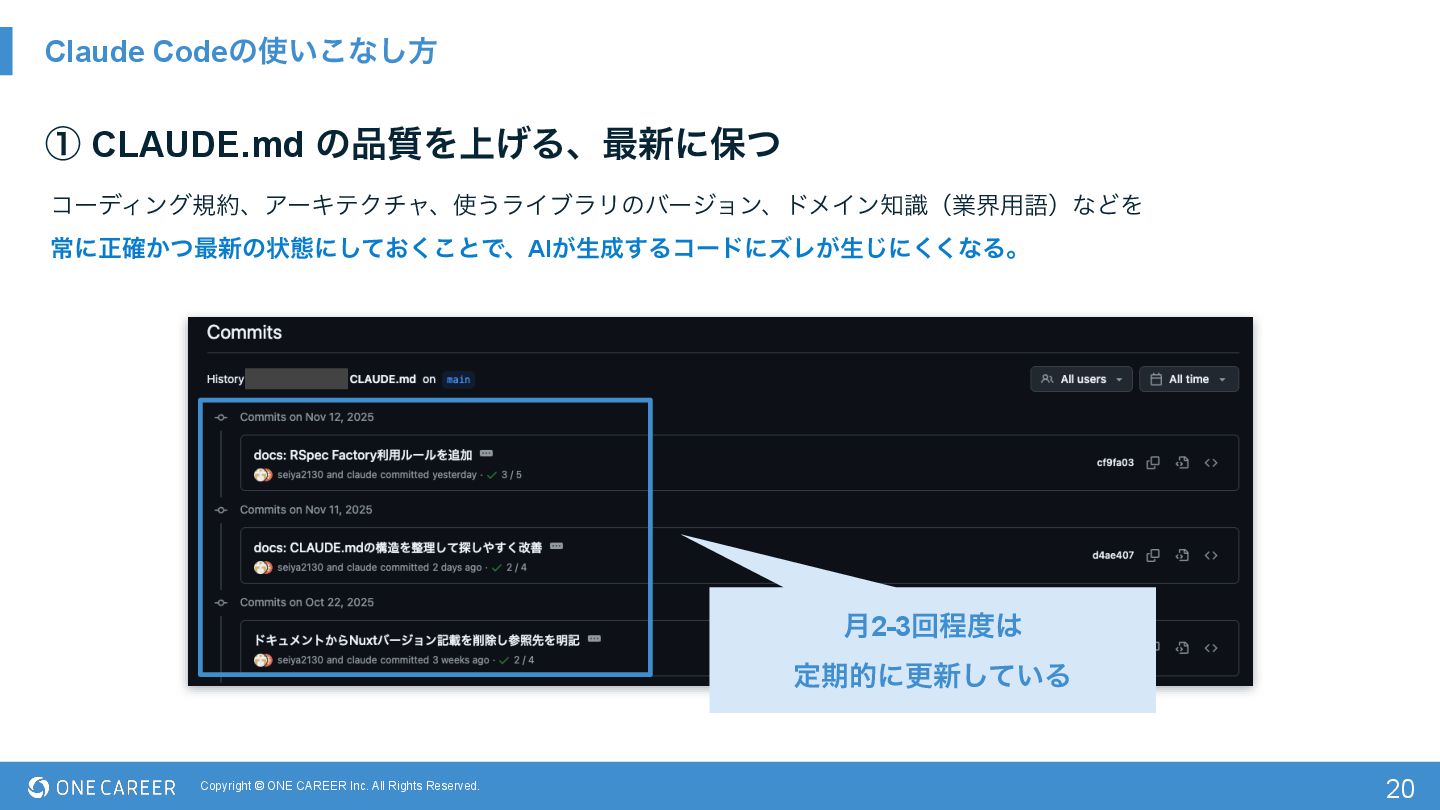Expand ellipsis description of CLAUDE.mdの構造 commit
The height and width of the screenshot is (810, 1440).
pos(556,546)
